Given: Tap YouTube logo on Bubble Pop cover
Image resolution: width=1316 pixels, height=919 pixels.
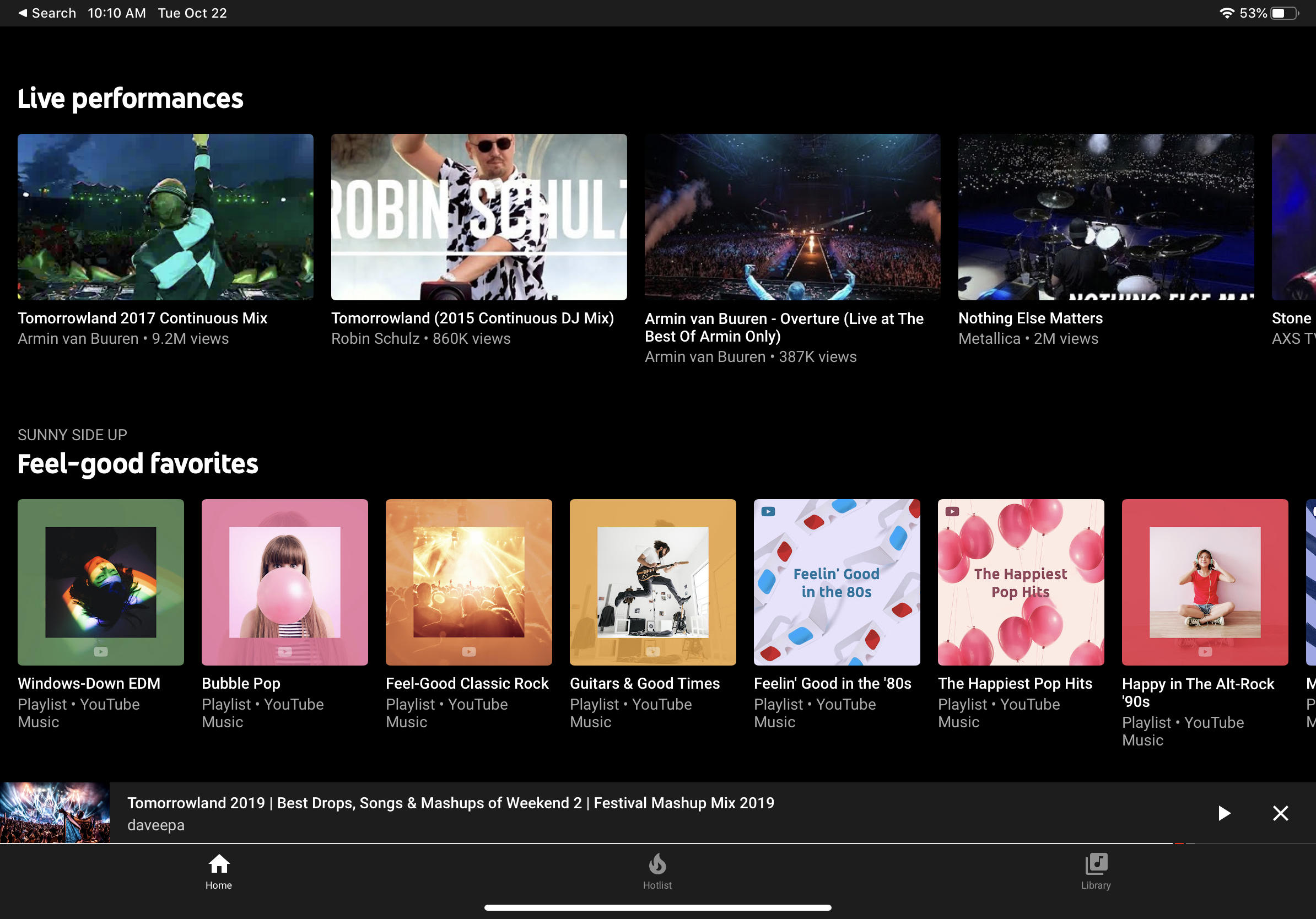Looking at the screenshot, I should point(285,651).
